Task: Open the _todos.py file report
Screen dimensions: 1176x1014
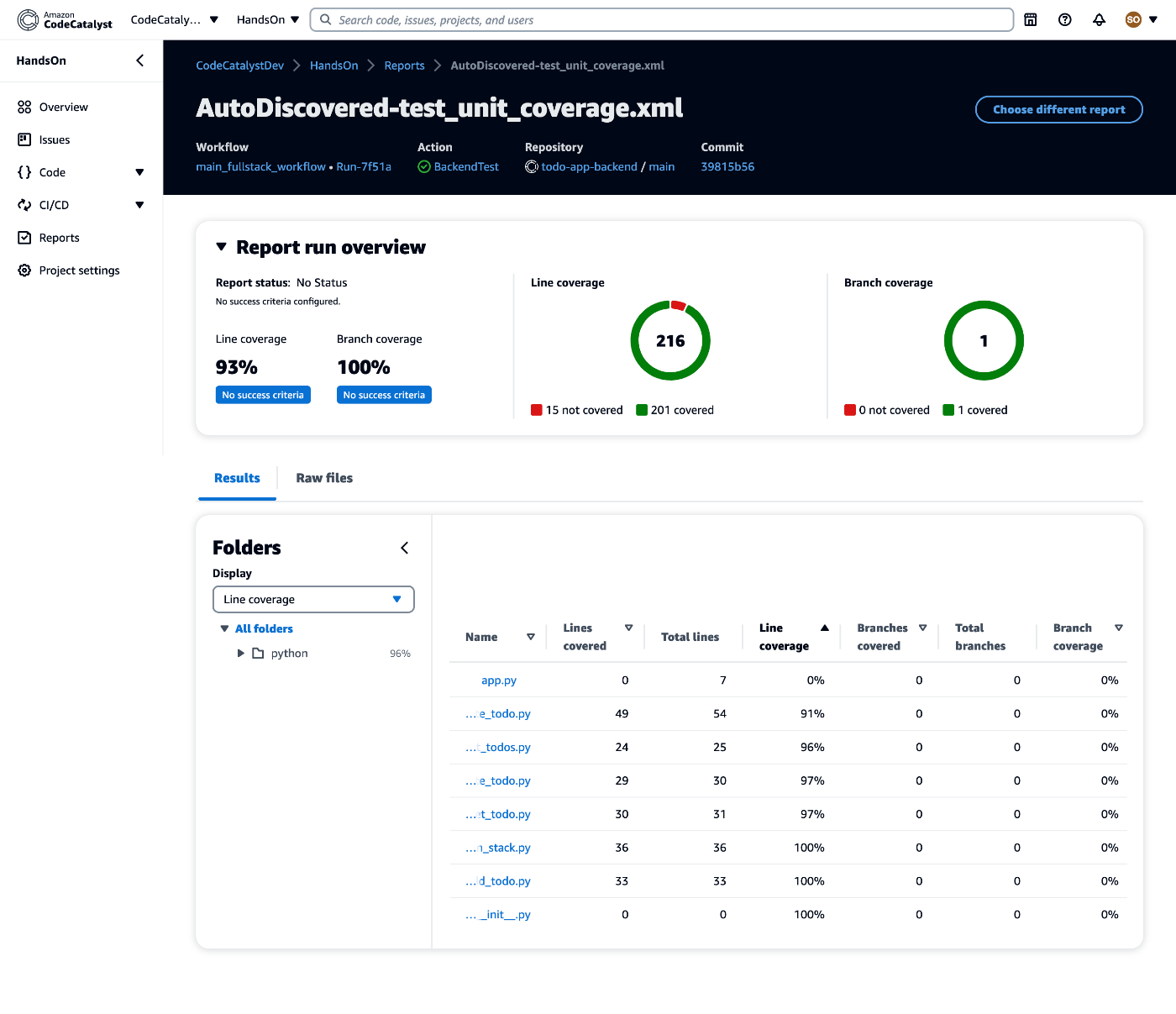Action: [x=498, y=747]
